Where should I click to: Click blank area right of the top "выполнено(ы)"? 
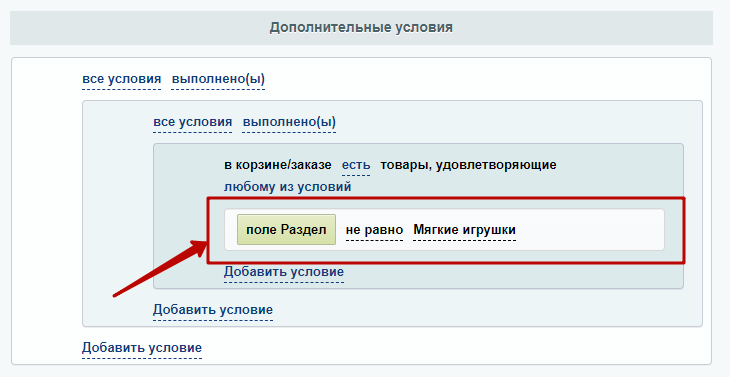point(484,79)
